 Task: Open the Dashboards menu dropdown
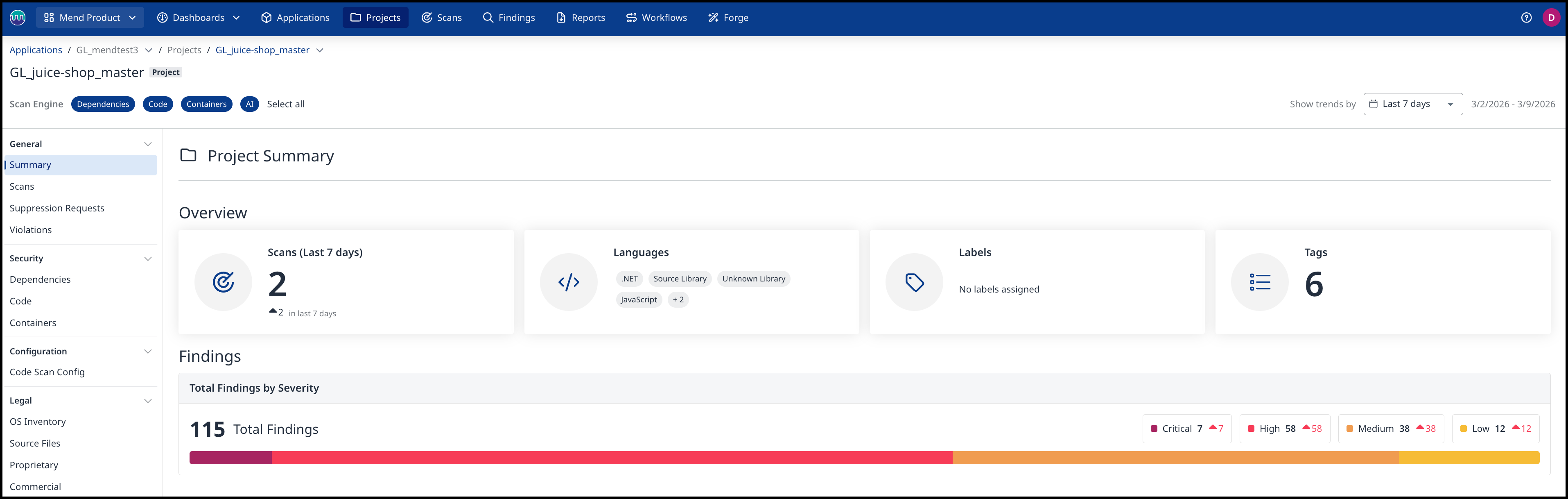pyautogui.click(x=199, y=18)
